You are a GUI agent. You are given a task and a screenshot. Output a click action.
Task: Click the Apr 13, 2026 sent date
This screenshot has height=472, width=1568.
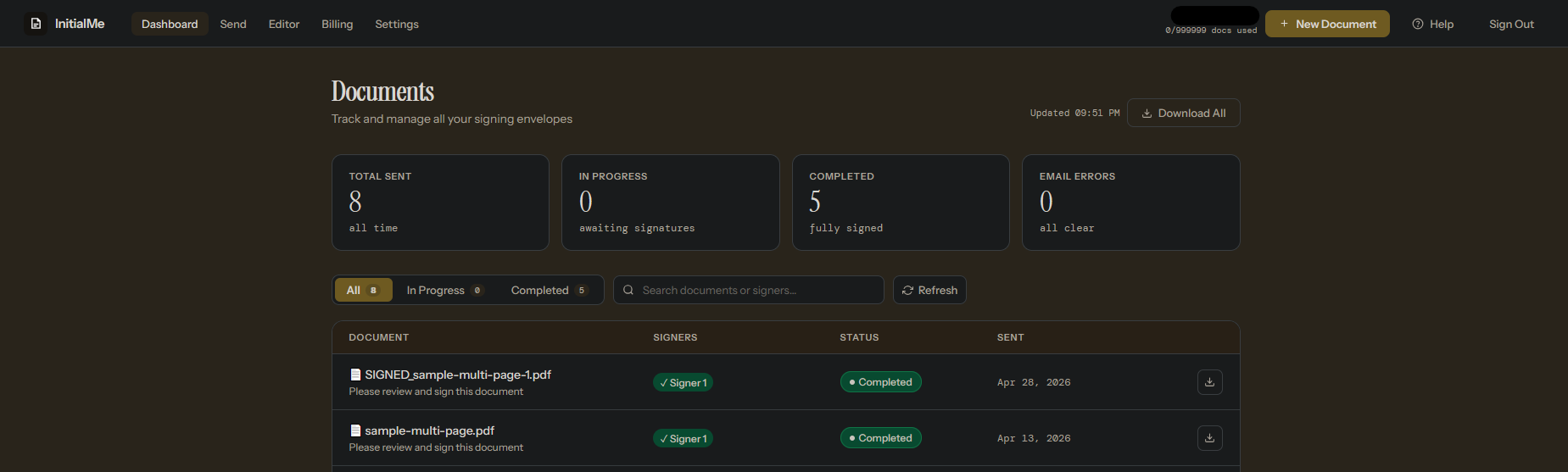(1034, 438)
